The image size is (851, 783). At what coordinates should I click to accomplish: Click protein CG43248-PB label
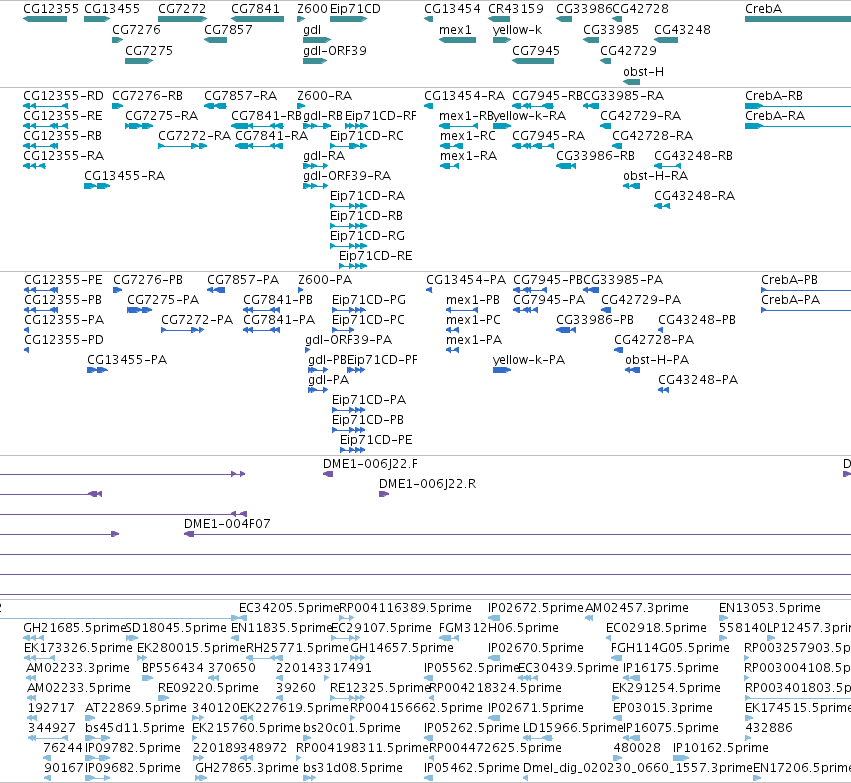point(697,320)
